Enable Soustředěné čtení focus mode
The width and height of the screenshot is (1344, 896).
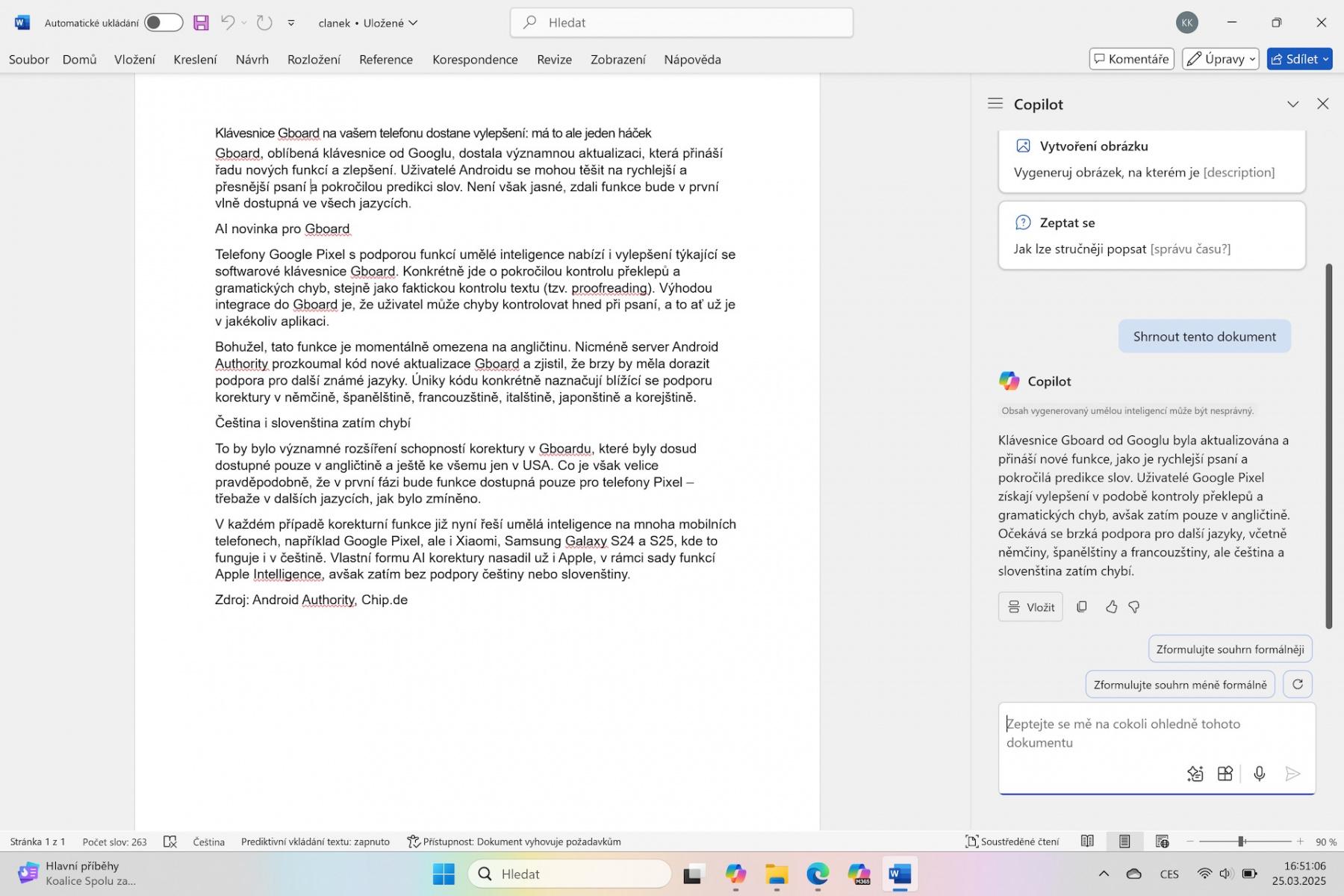tap(1012, 841)
